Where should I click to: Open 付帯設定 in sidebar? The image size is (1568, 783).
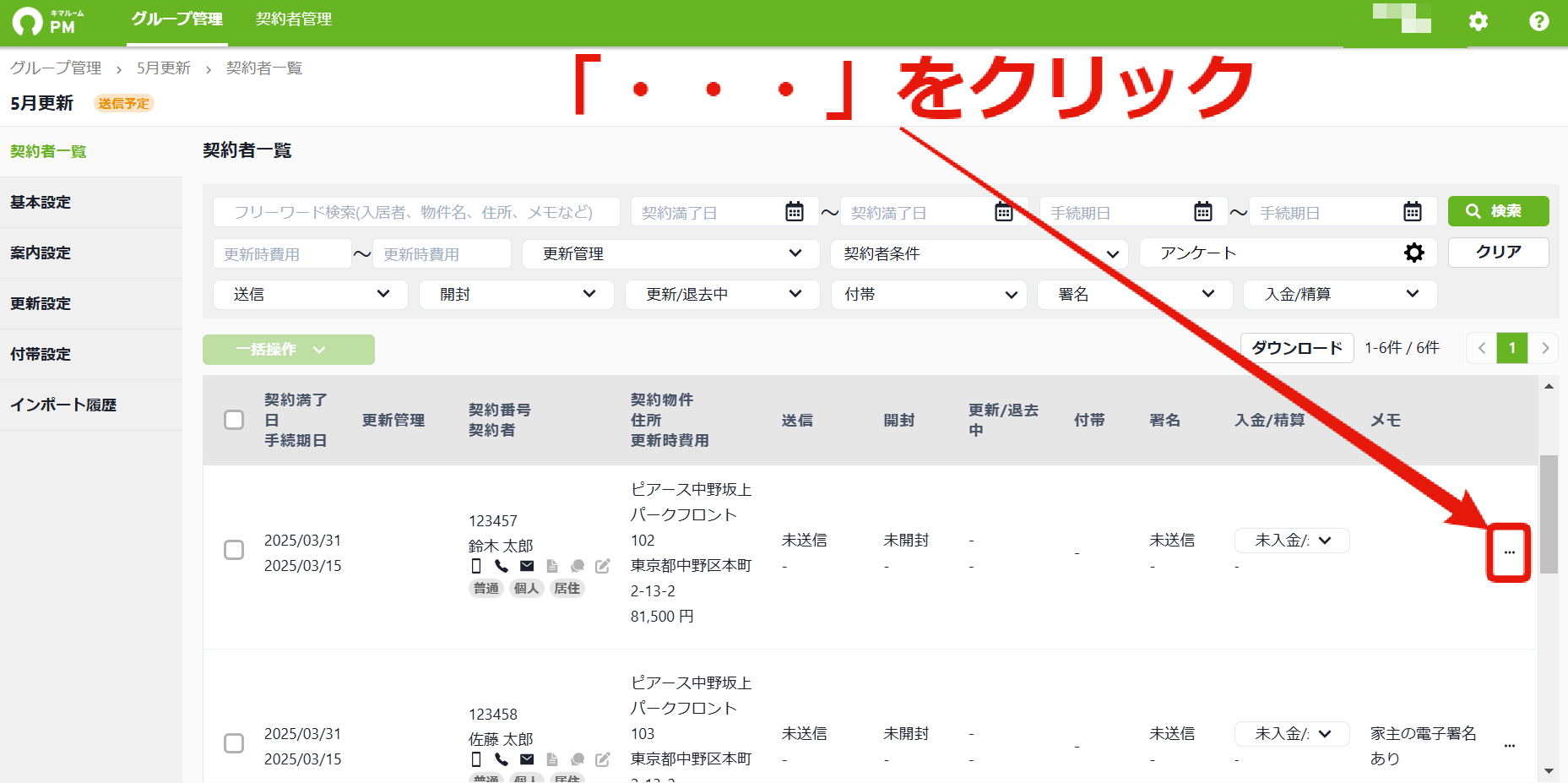coord(91,355)
